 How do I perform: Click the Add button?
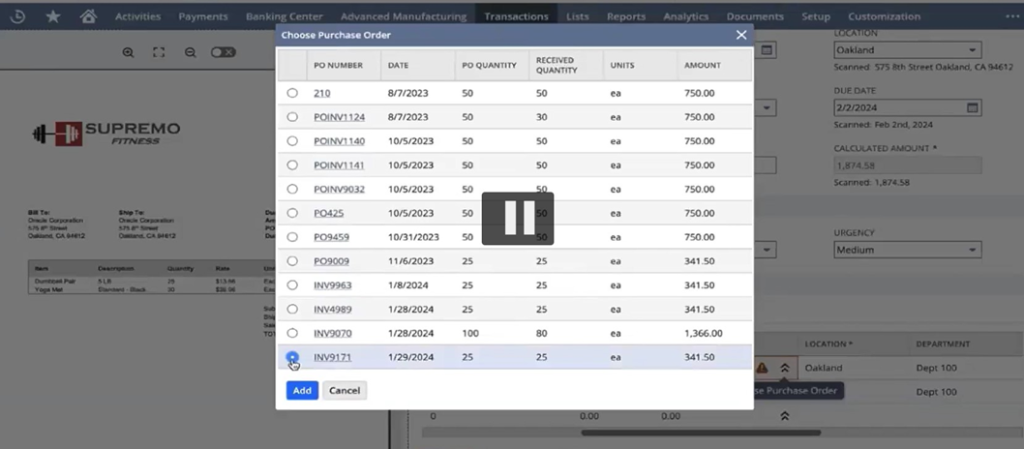[x=302, y=390]
